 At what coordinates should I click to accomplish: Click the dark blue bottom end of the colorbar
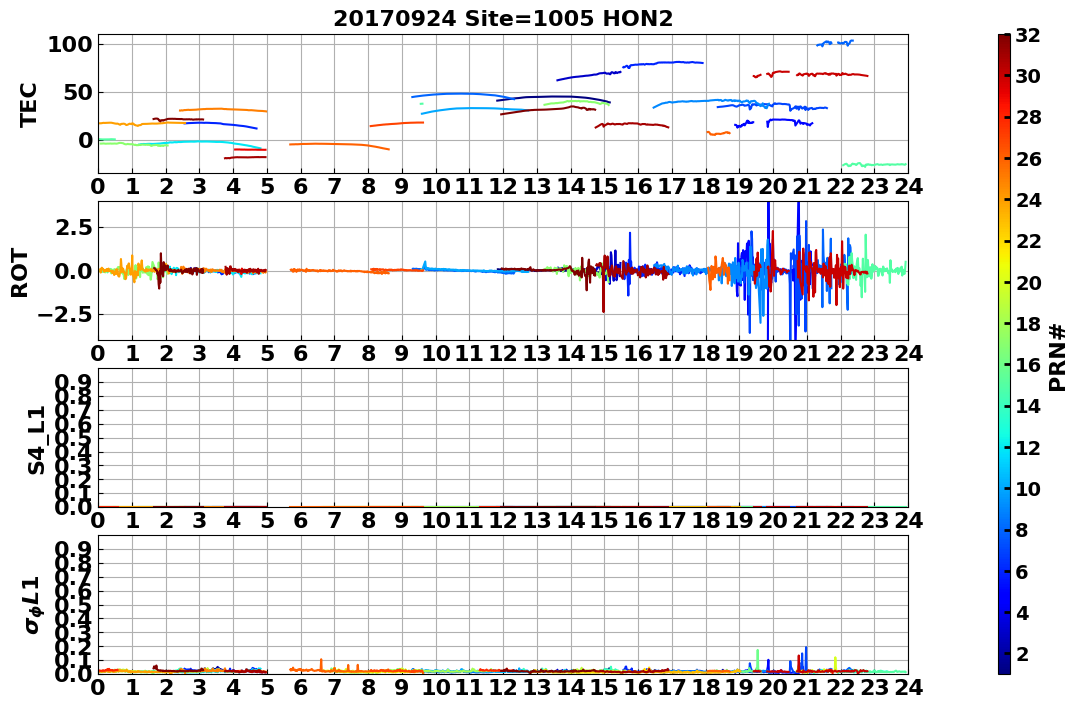tap(1004, 669)
